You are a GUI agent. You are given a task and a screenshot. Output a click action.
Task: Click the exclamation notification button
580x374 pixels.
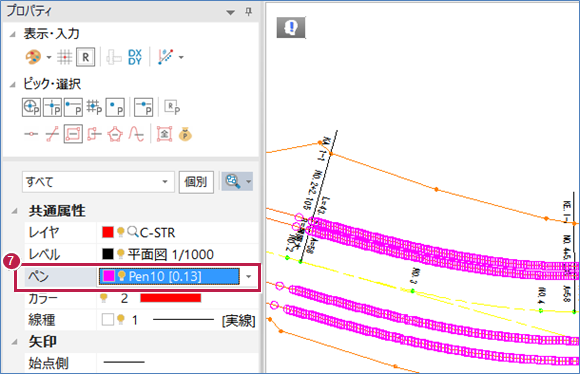click(x=291, y=27)
